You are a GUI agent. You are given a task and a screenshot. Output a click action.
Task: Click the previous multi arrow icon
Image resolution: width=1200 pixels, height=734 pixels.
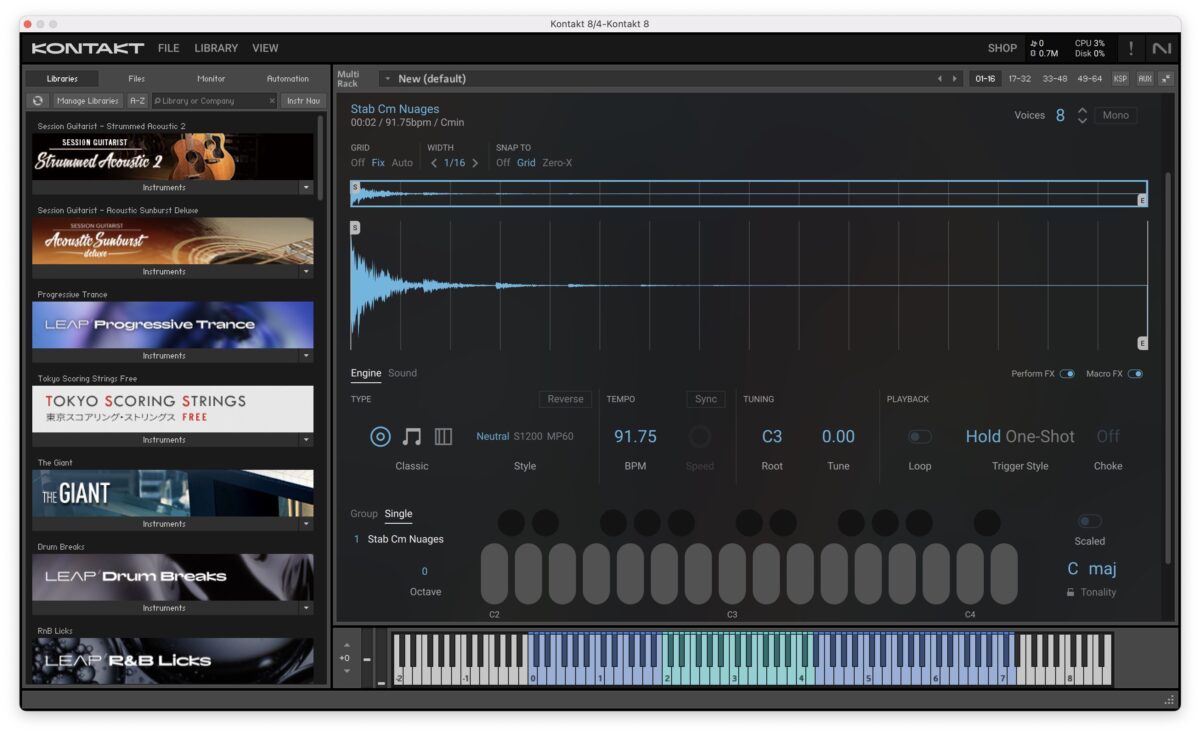pos(939,78)
